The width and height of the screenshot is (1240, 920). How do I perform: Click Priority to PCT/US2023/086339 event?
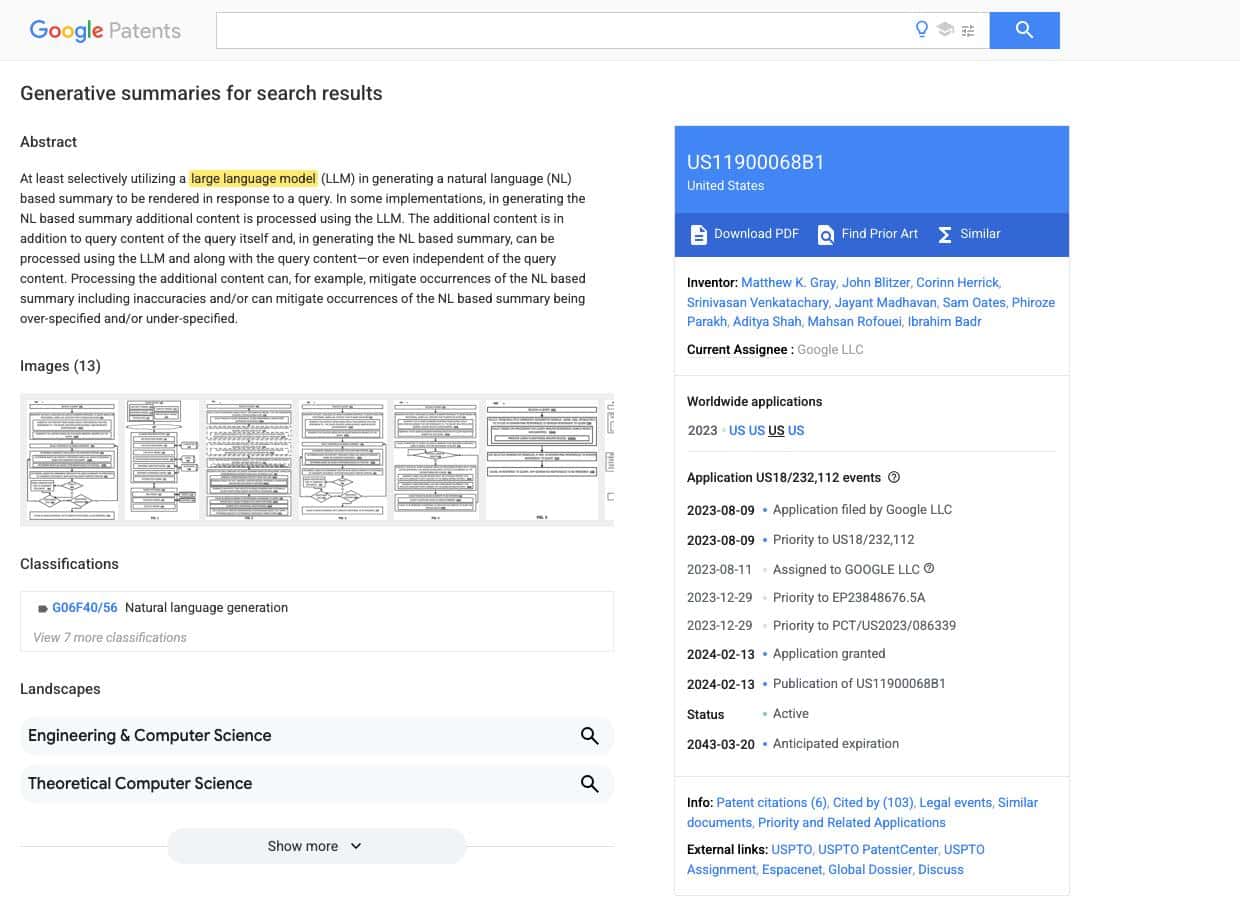[x=864, y=625]
